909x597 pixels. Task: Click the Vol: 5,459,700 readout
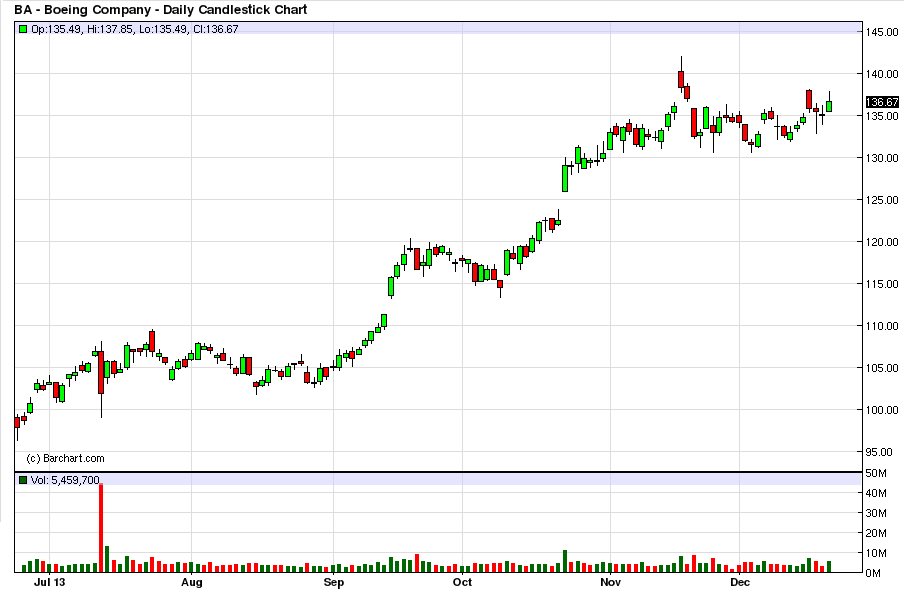tap(66, 480)
